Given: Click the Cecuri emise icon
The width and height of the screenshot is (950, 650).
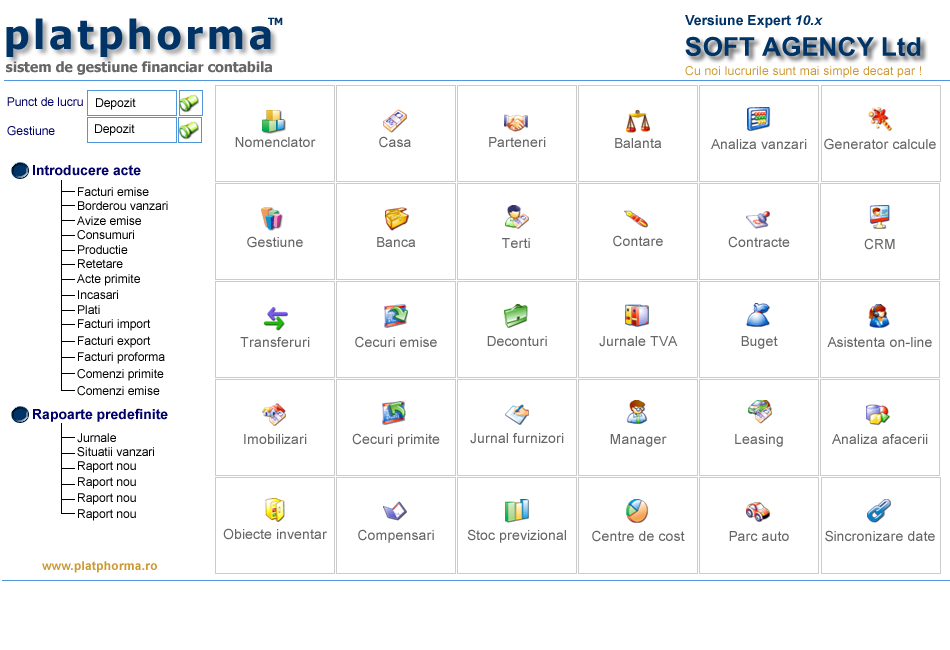Looking at the screenshot, I should point(396,316).
